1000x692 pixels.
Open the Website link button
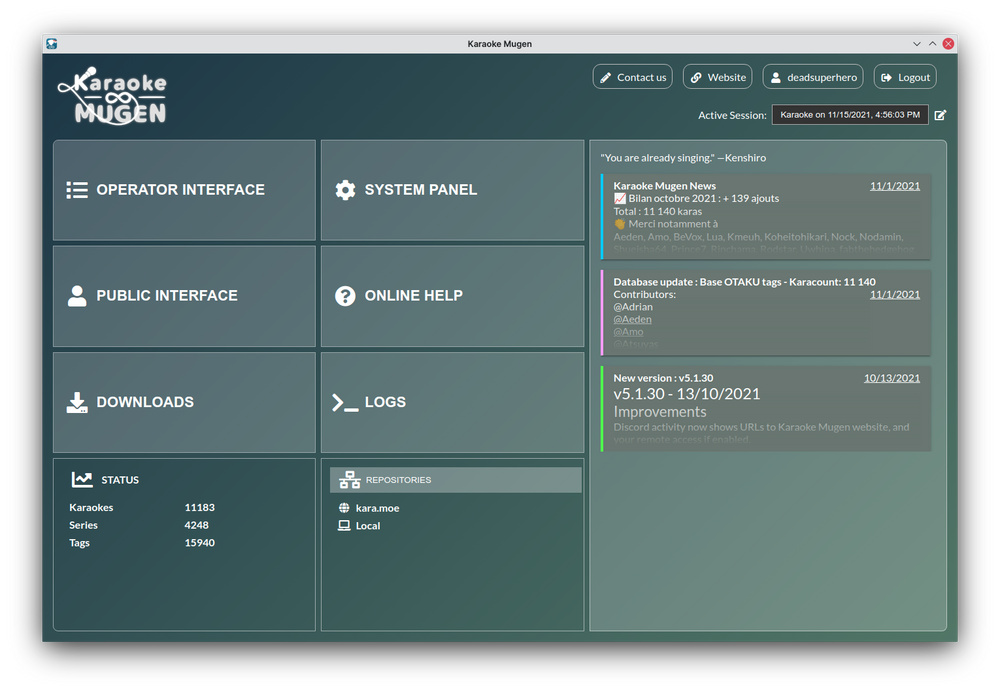tap(717, 77)
